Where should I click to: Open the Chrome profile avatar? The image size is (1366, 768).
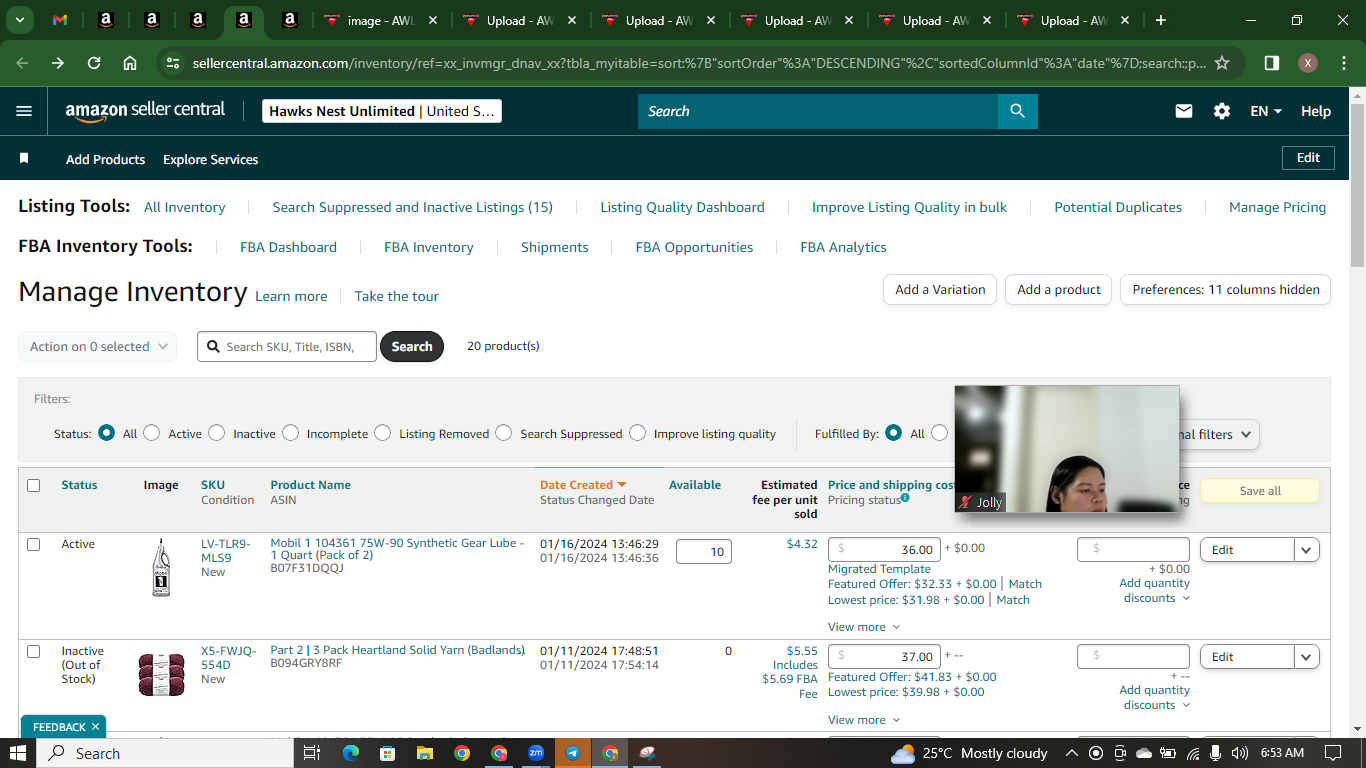[x=1308, y=63]
